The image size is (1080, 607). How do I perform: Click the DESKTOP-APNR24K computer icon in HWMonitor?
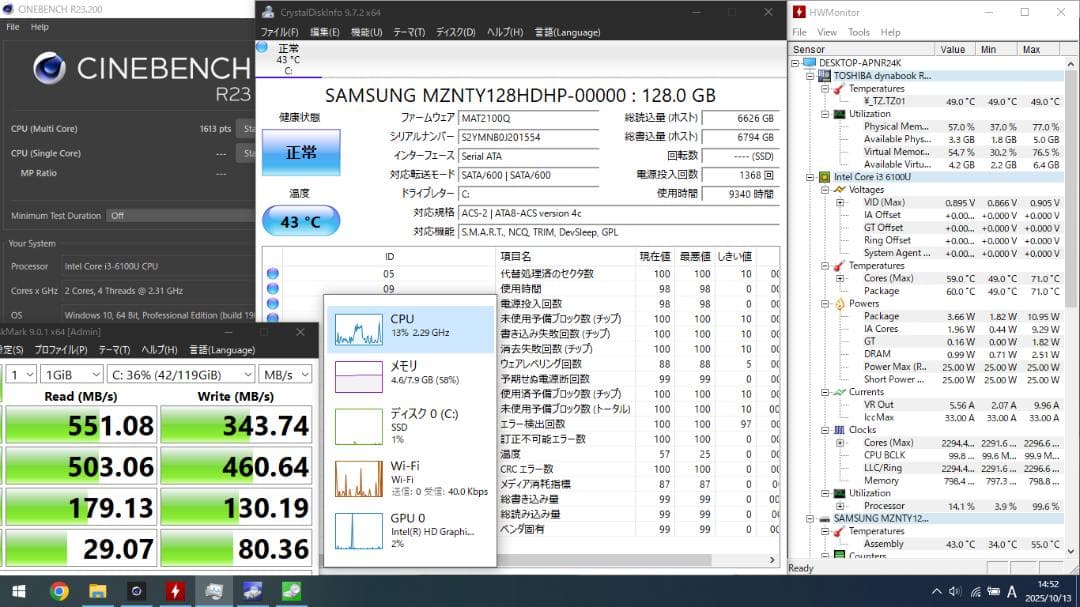tap(809, 63)
